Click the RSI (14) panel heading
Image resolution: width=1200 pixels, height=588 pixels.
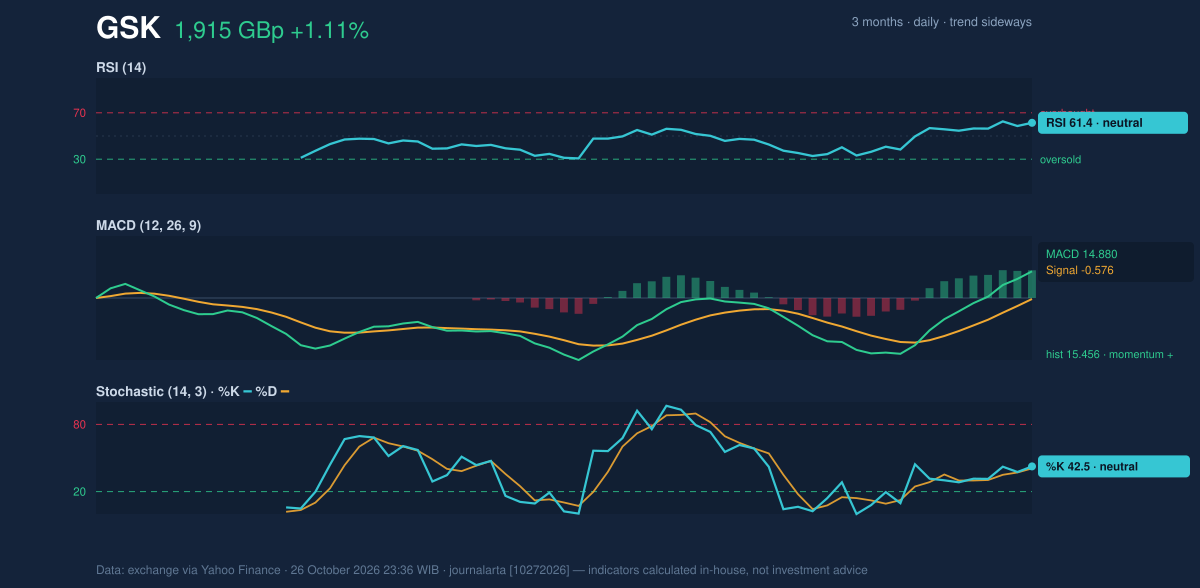121,68
